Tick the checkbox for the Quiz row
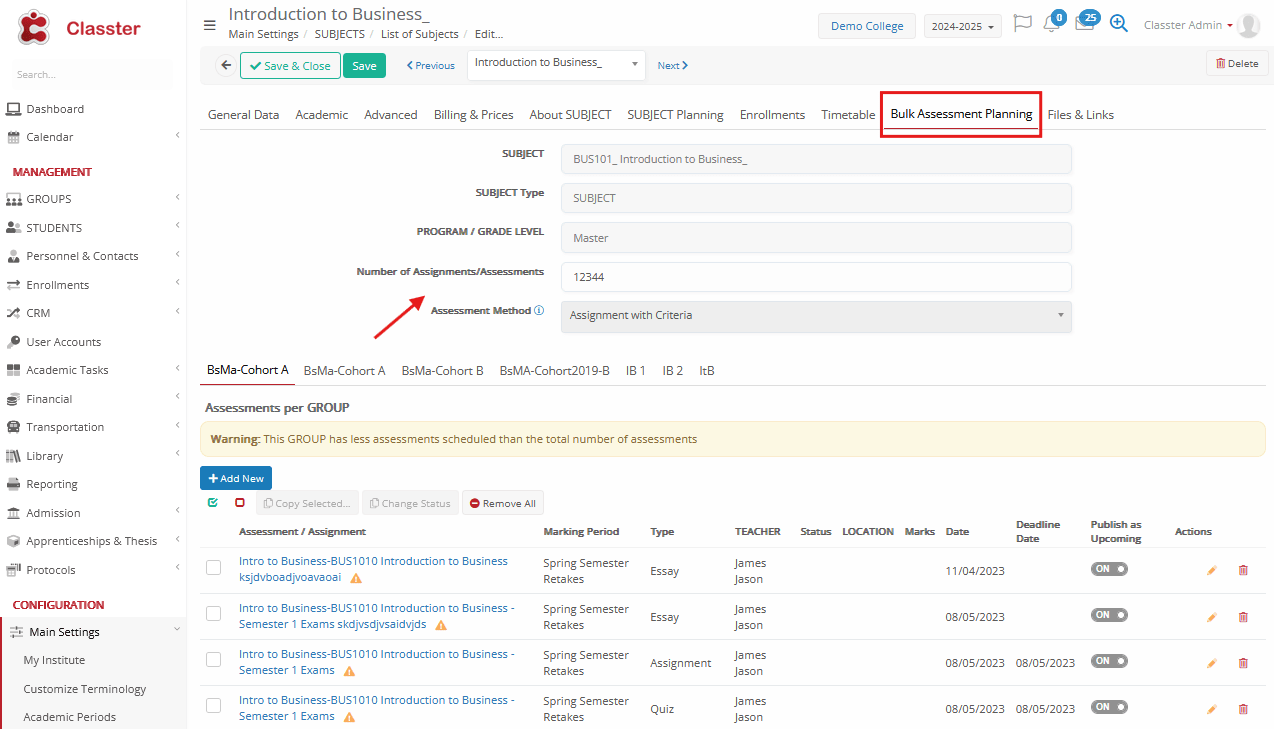The width and height of the screenshot is (1274, 729). click(213, 706)
